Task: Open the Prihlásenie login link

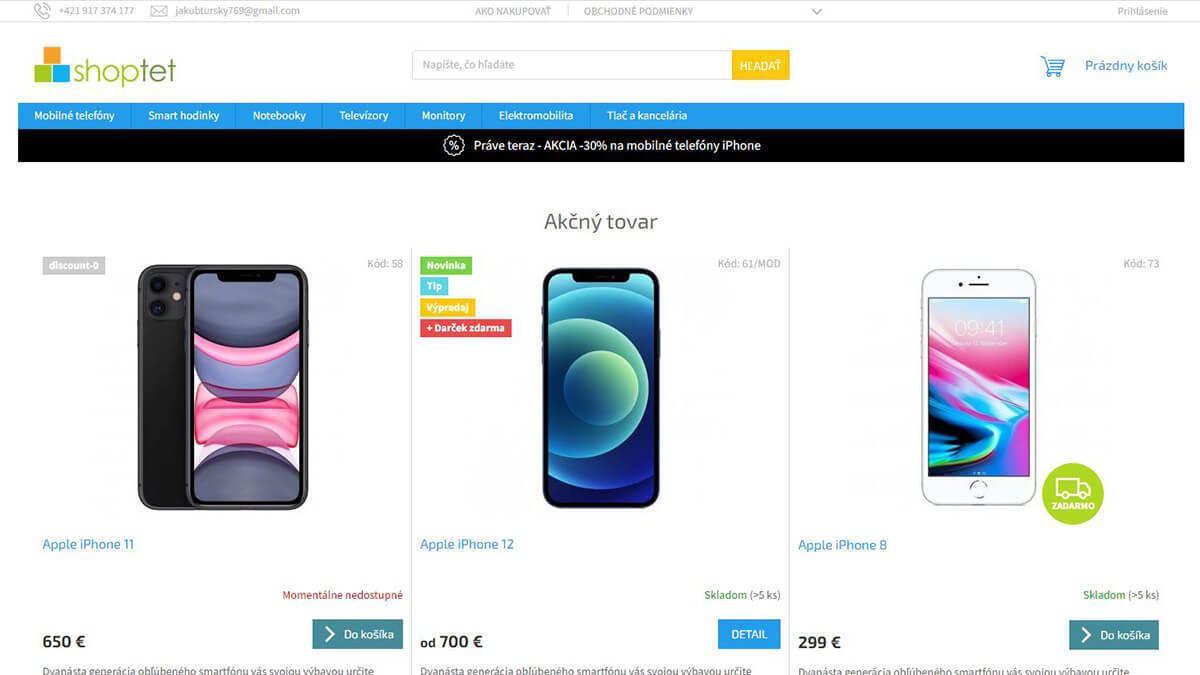Action: click(x=1142, y=11)
